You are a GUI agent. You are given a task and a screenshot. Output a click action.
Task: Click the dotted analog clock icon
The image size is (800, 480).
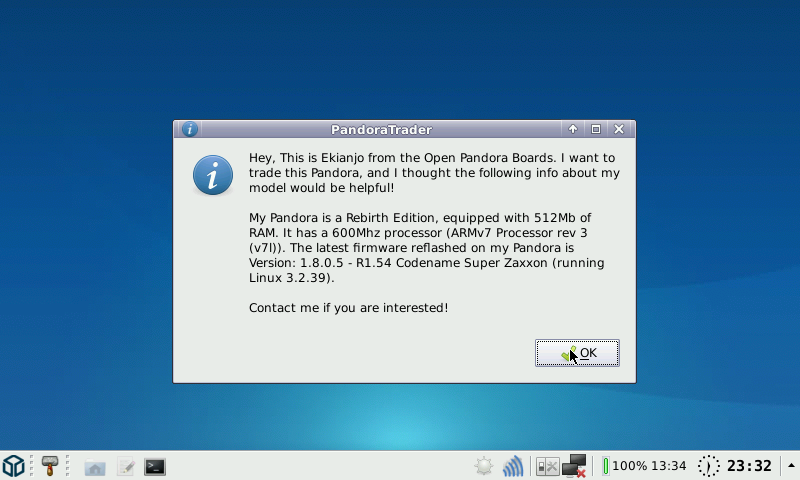(x=708, y=466)
